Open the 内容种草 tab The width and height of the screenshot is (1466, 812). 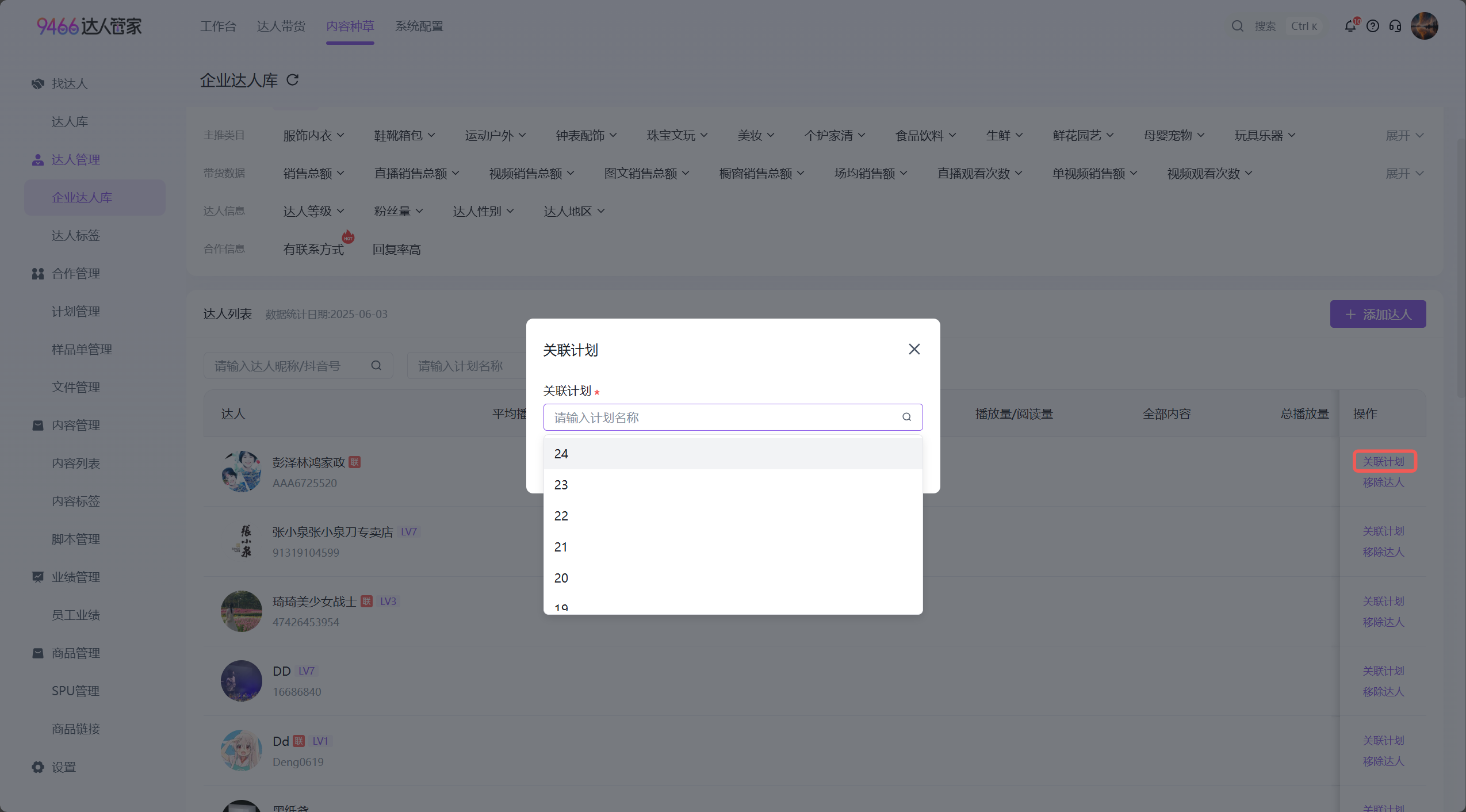[x=350, y=26]
